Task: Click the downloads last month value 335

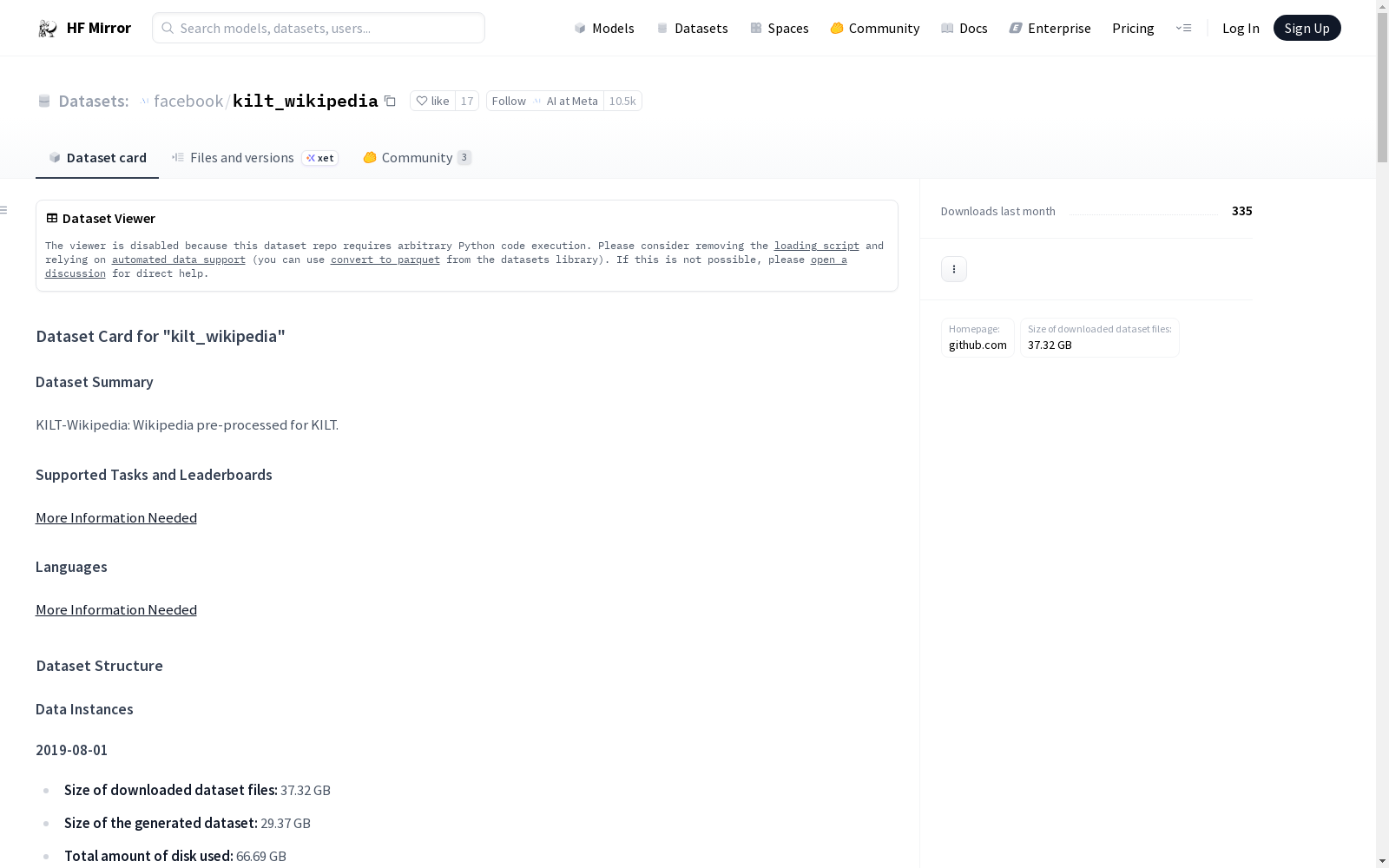Action: (1242, 211)
